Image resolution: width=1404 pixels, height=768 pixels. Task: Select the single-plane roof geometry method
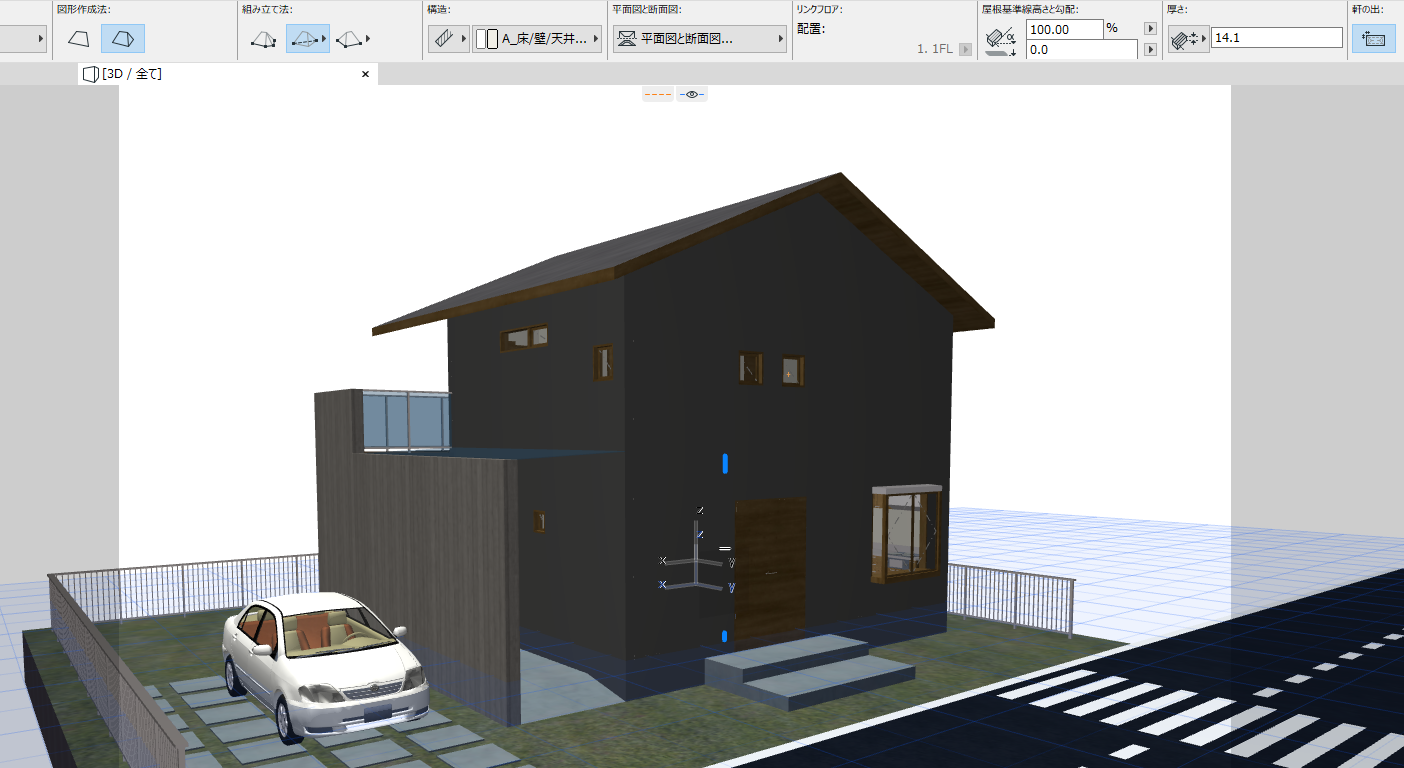[78, 39]
